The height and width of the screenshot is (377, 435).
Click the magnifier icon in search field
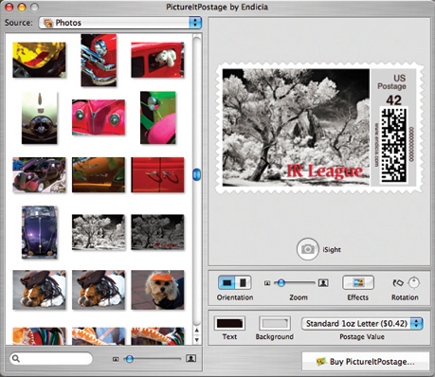[x=16, y=358]
